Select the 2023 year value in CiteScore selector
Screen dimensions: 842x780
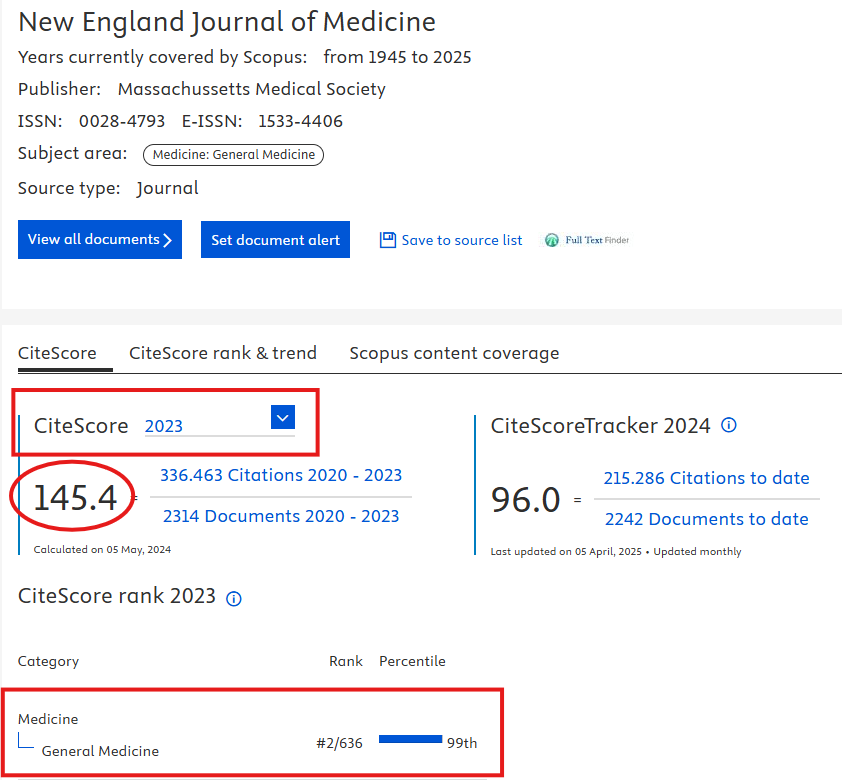click(164, 426)
